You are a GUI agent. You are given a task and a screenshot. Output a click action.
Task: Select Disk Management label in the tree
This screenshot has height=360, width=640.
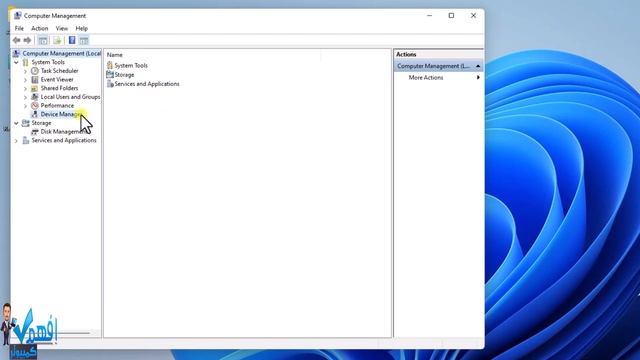(63, 131)
